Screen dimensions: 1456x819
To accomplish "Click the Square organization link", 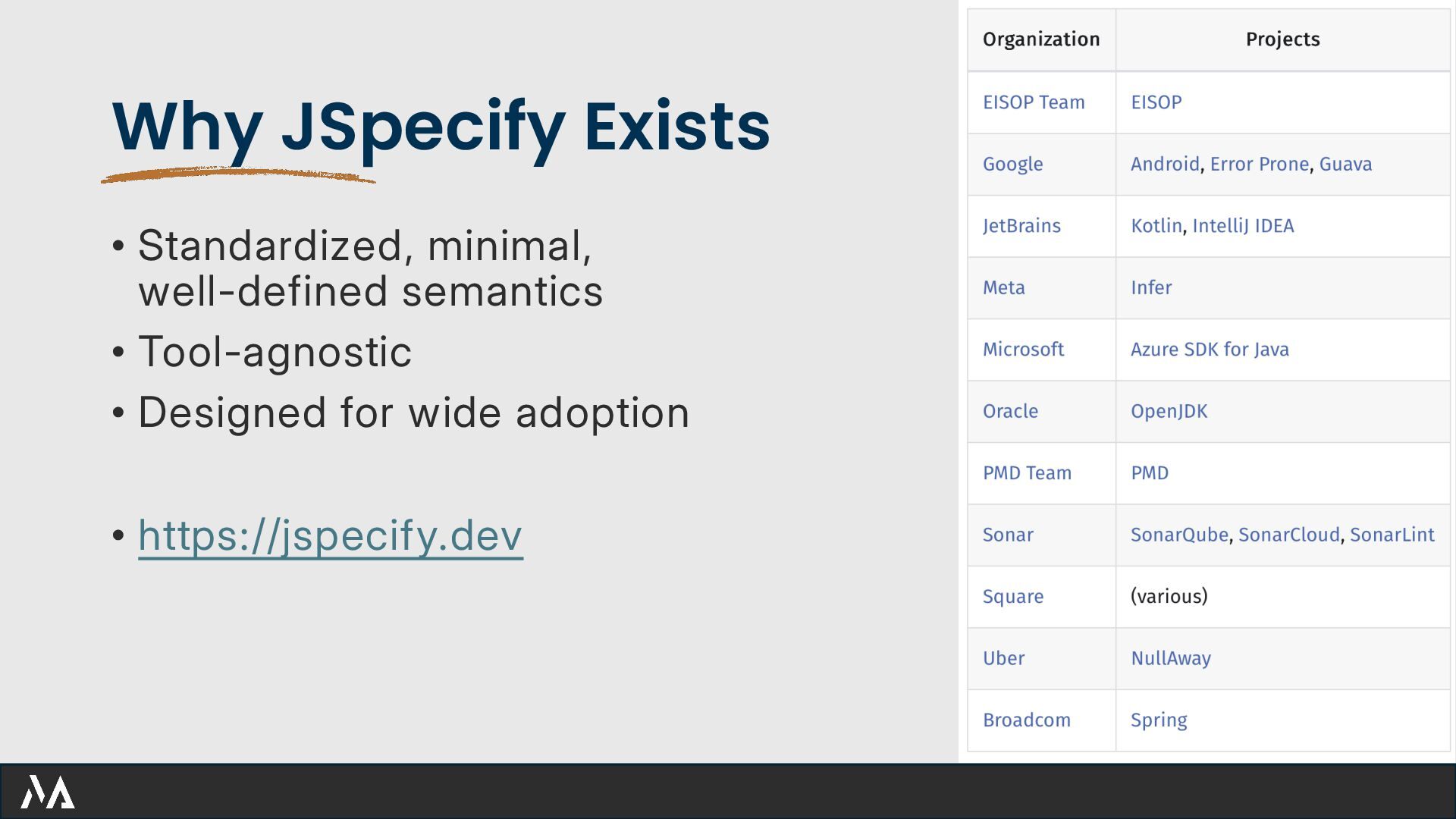I will 1012,597.
